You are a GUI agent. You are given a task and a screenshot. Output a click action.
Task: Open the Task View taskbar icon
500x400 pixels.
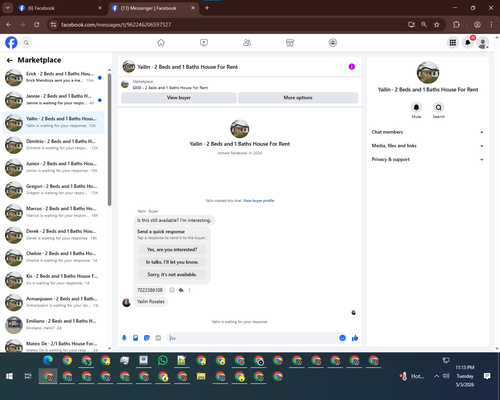(28, 376)
